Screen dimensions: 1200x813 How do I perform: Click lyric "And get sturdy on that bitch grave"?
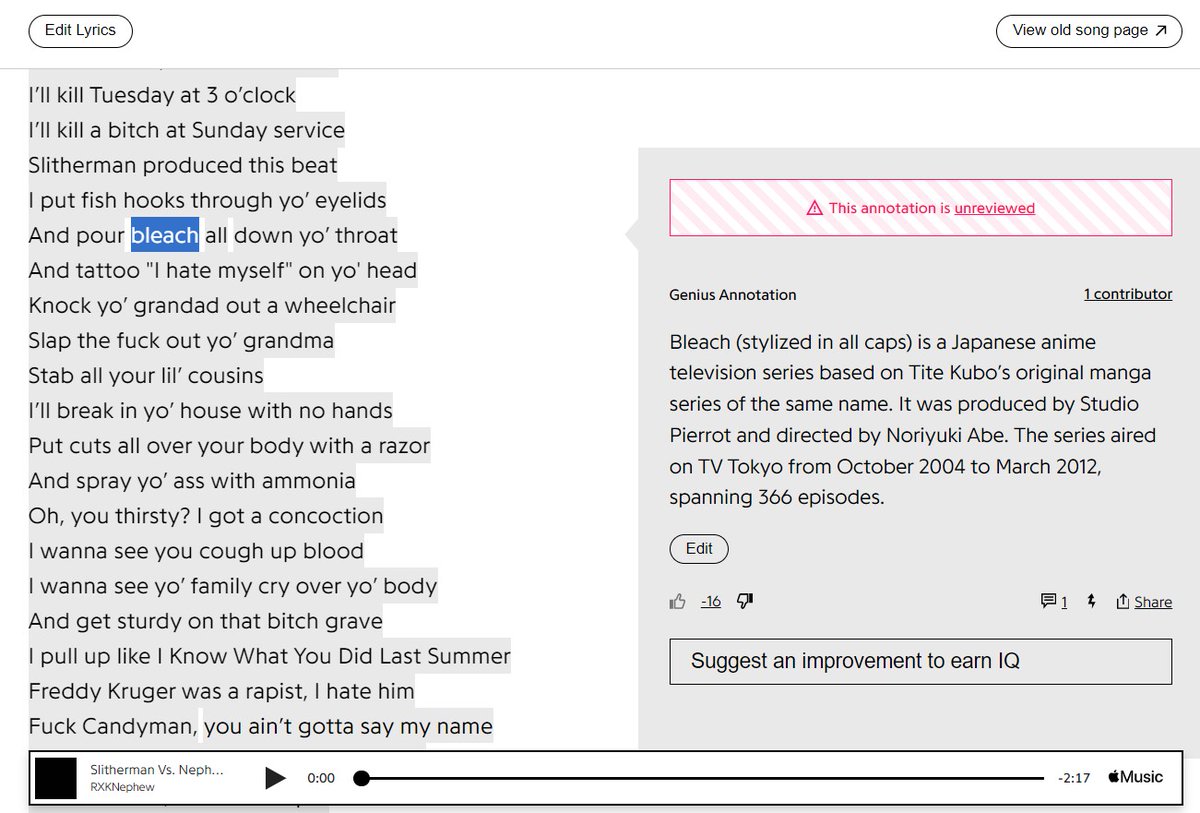click(206, 621)
